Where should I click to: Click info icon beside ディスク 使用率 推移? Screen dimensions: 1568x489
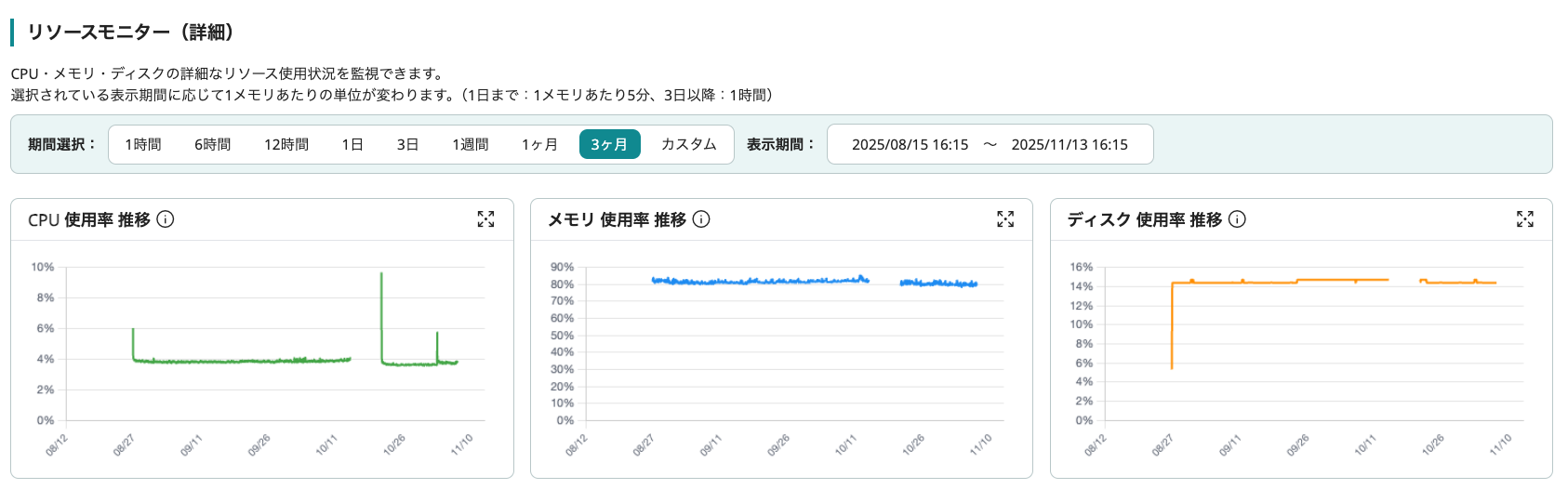1237,219
